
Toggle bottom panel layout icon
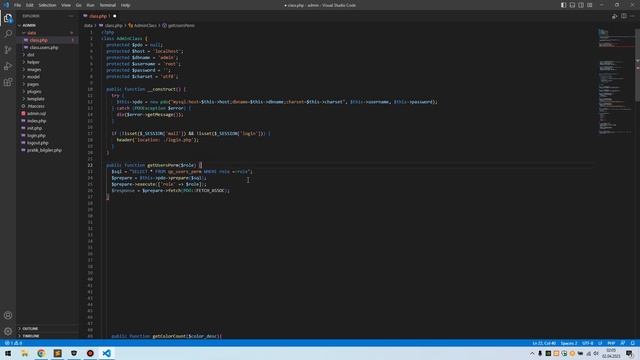click(572, 5)
